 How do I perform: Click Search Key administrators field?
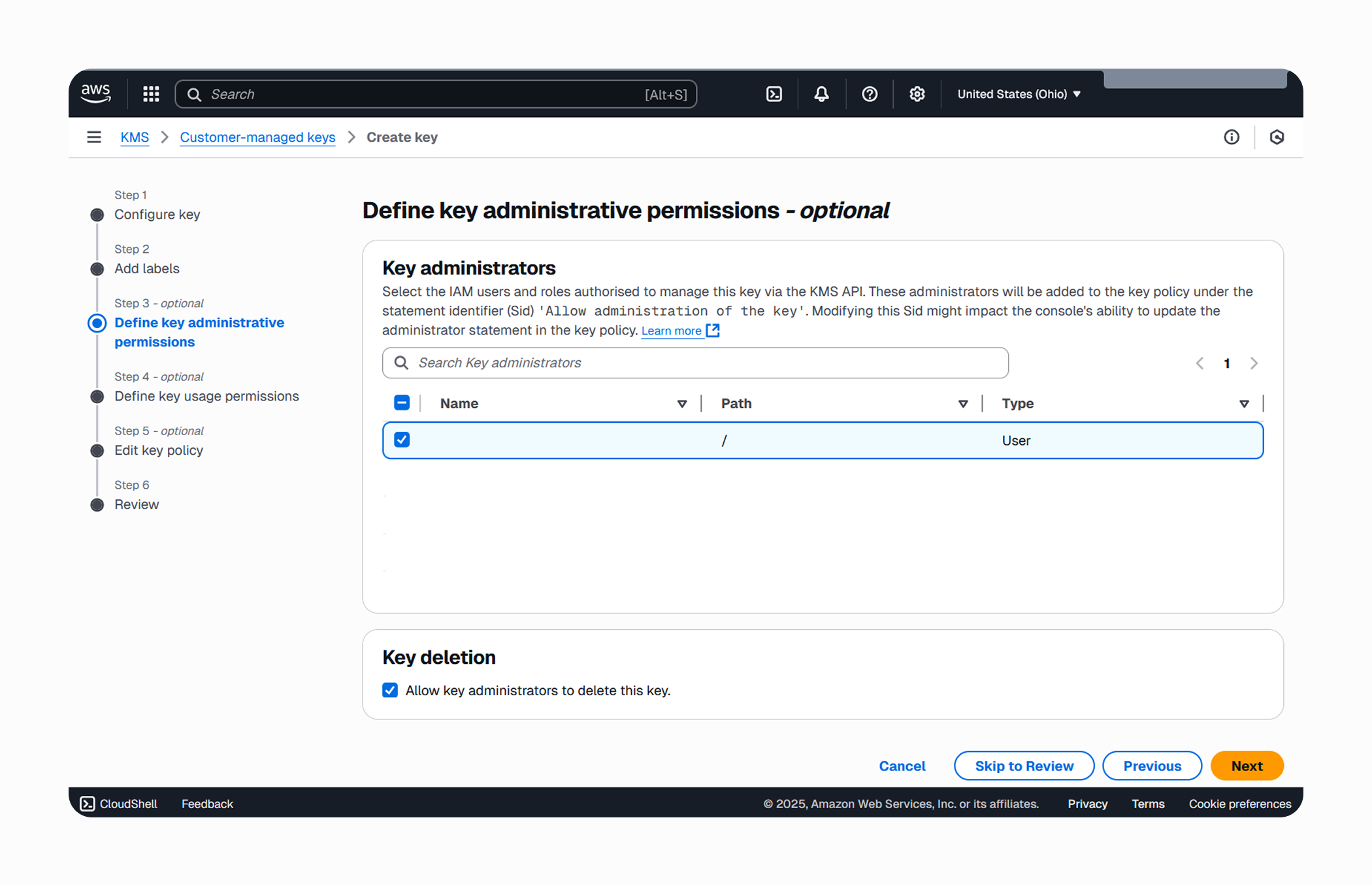695,363
